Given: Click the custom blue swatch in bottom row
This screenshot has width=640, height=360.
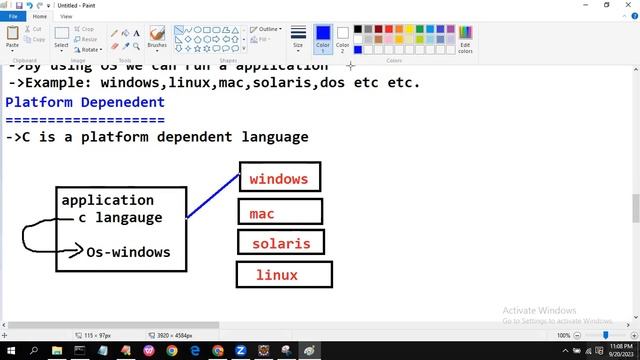Looking at the screenshot, I should click(x=358, y=50).
